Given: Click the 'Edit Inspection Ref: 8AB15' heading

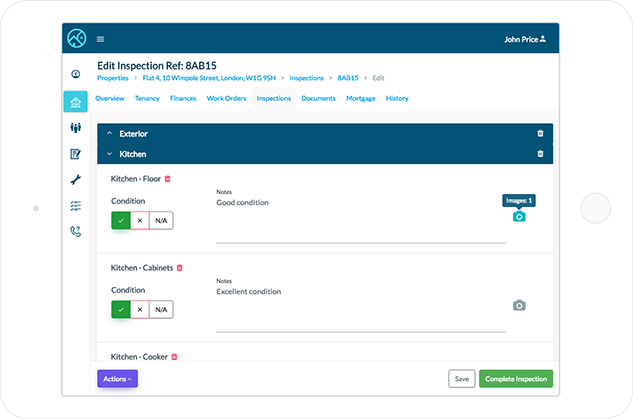Looking at the screenshot, I should click(x=157, y=65).
